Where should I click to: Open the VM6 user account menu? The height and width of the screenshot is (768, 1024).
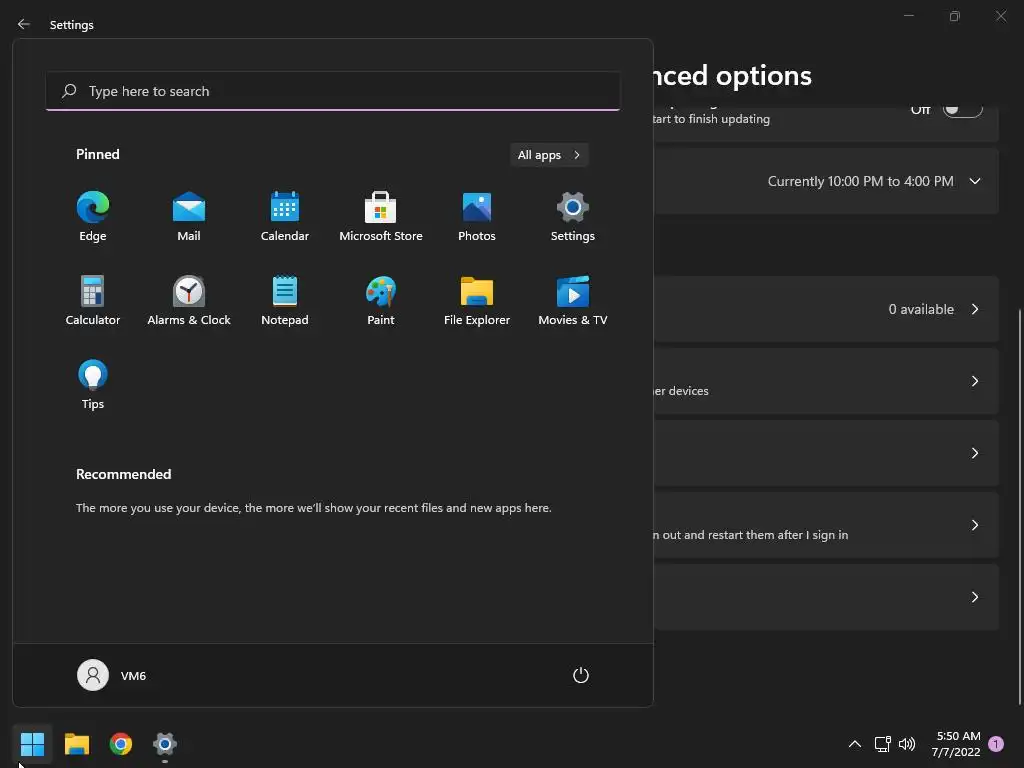pyautogui.click(x=112, y=675)
